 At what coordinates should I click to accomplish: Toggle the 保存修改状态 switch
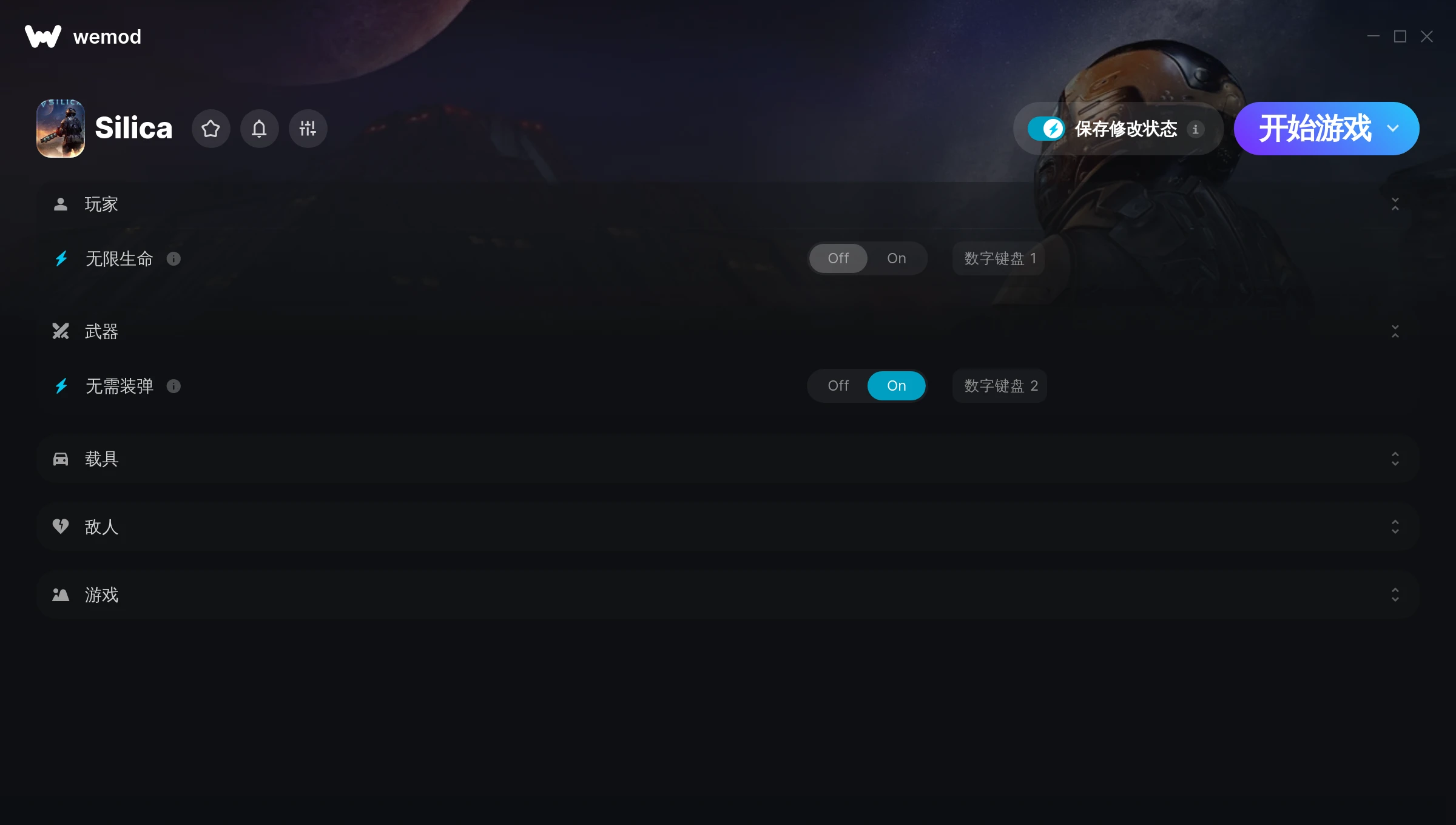point(1046,129)
